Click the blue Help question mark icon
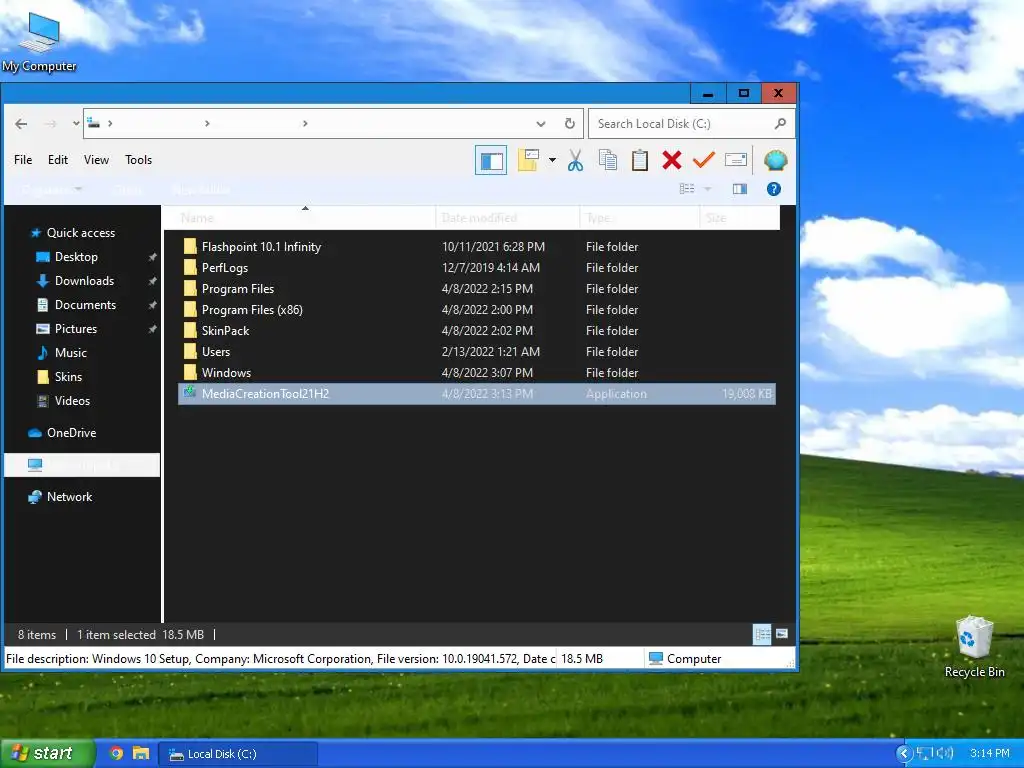 coord(774,189)
